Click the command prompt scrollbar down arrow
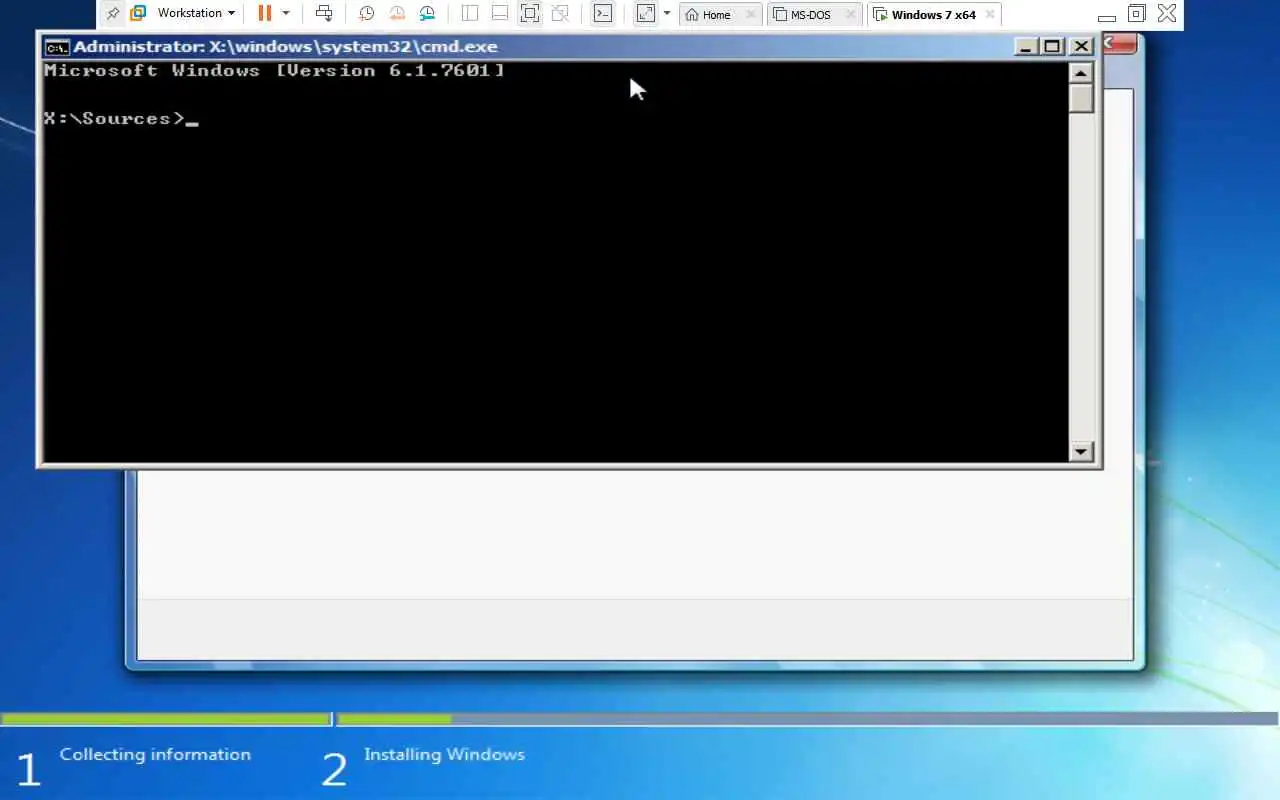This screenshot has width=1280, height=800. pos(1081,452)
